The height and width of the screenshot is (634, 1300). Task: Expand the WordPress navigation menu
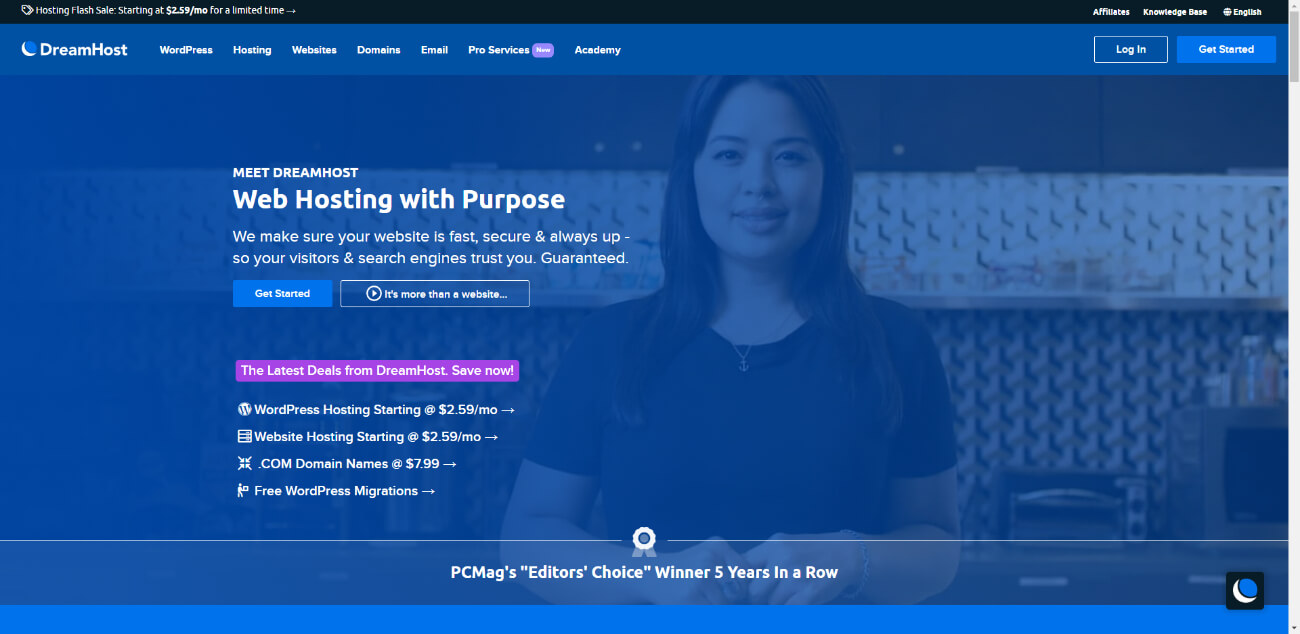[x=186, y=50]
